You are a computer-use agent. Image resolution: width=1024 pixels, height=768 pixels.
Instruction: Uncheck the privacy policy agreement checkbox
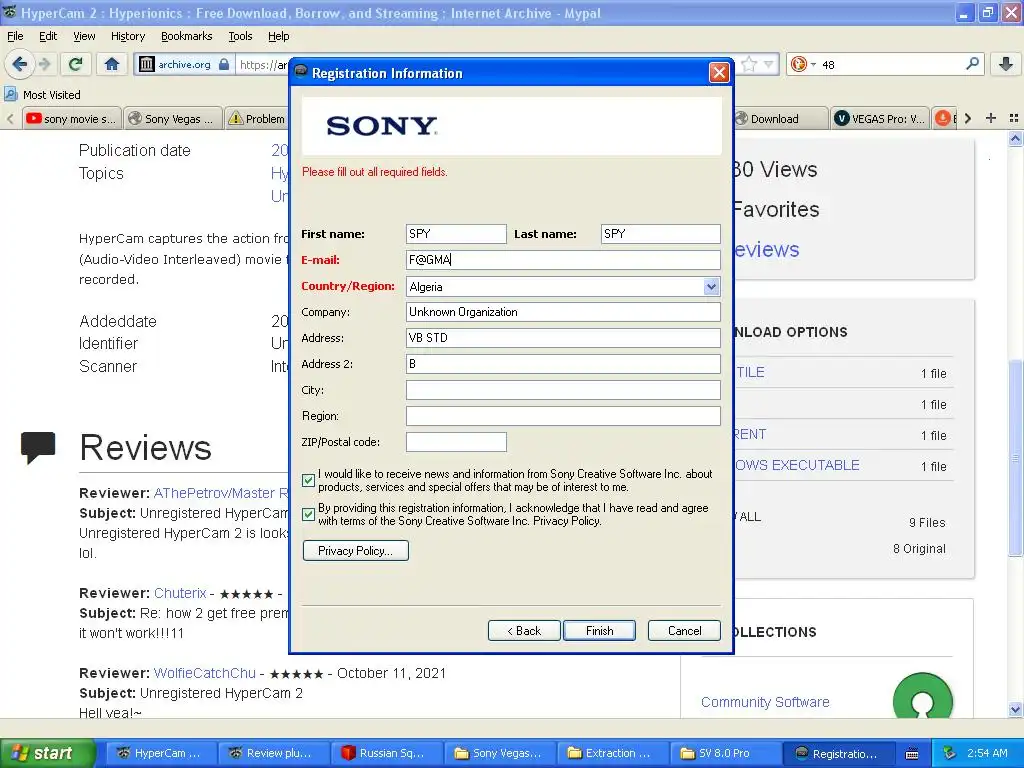pyautogui.click(x=309, y=515)
